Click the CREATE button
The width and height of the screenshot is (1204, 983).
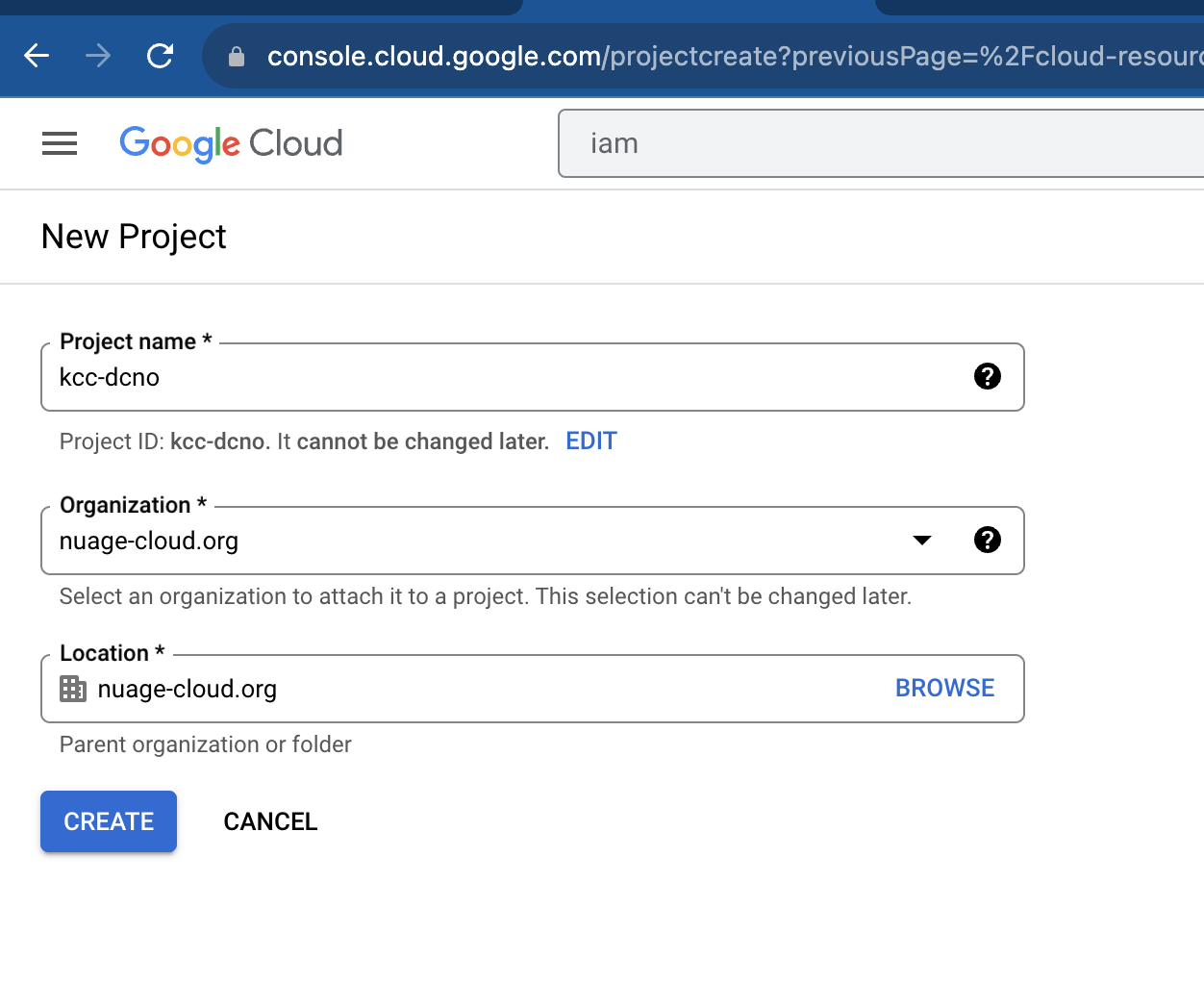(109, 821)
